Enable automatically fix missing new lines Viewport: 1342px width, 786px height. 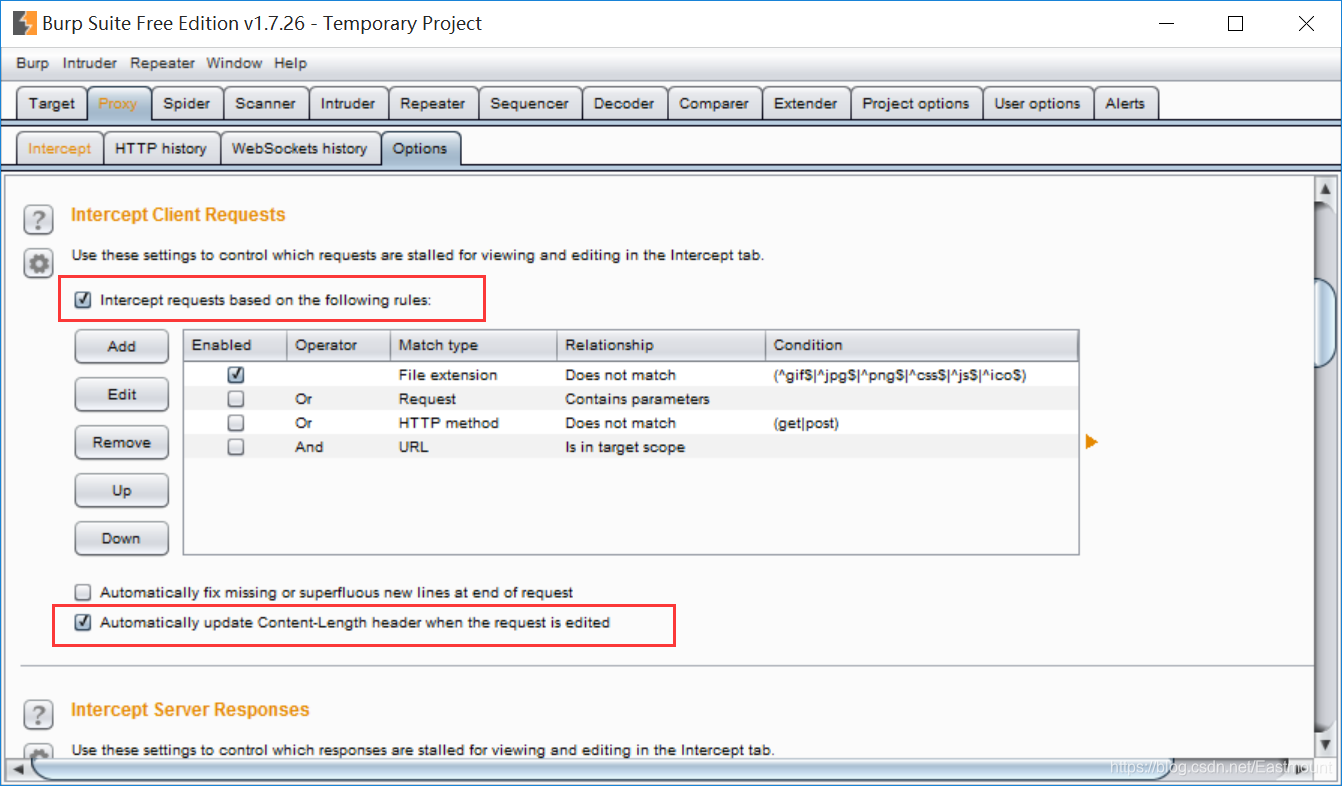tap(83, 592)
